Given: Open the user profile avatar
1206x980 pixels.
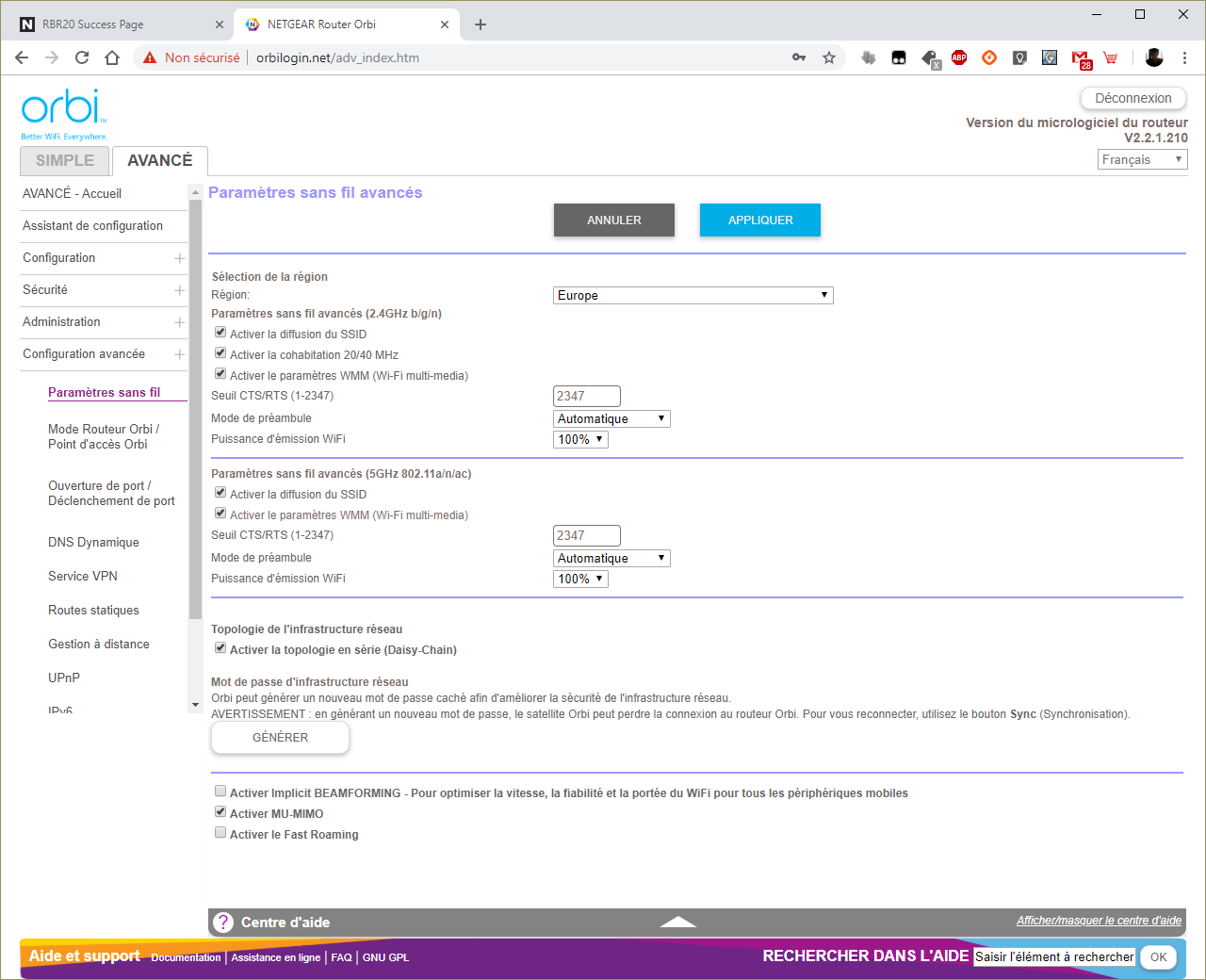Looking at the screenshot, I should coord(1154,57).
